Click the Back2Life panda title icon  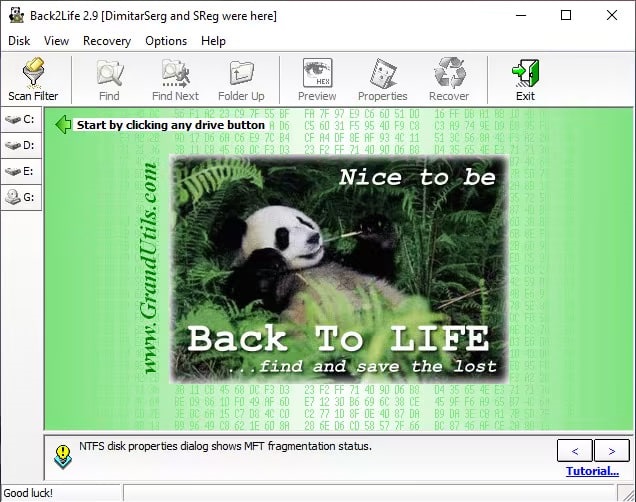coord(17,15)
